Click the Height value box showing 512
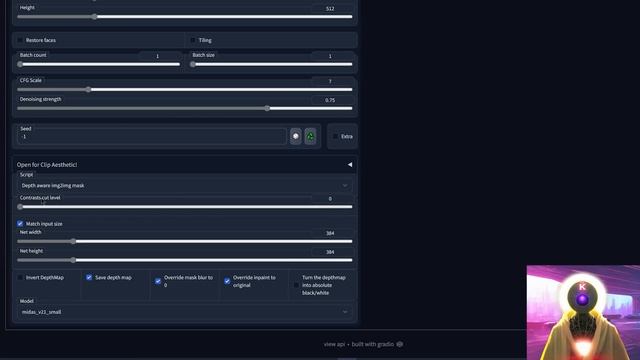The image size is (640, 360). point(331,9)
